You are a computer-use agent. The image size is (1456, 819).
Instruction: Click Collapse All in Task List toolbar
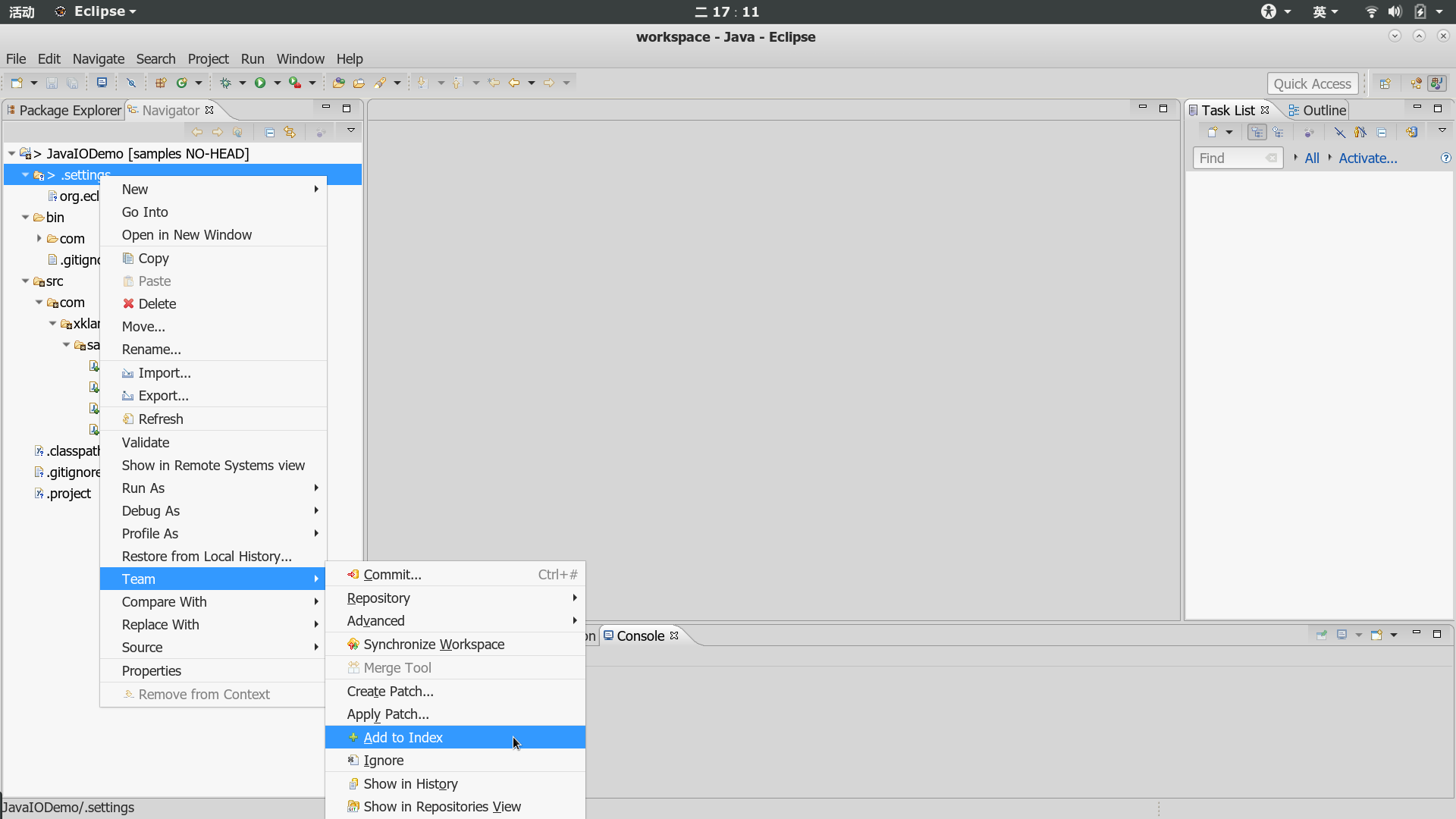1382,132
